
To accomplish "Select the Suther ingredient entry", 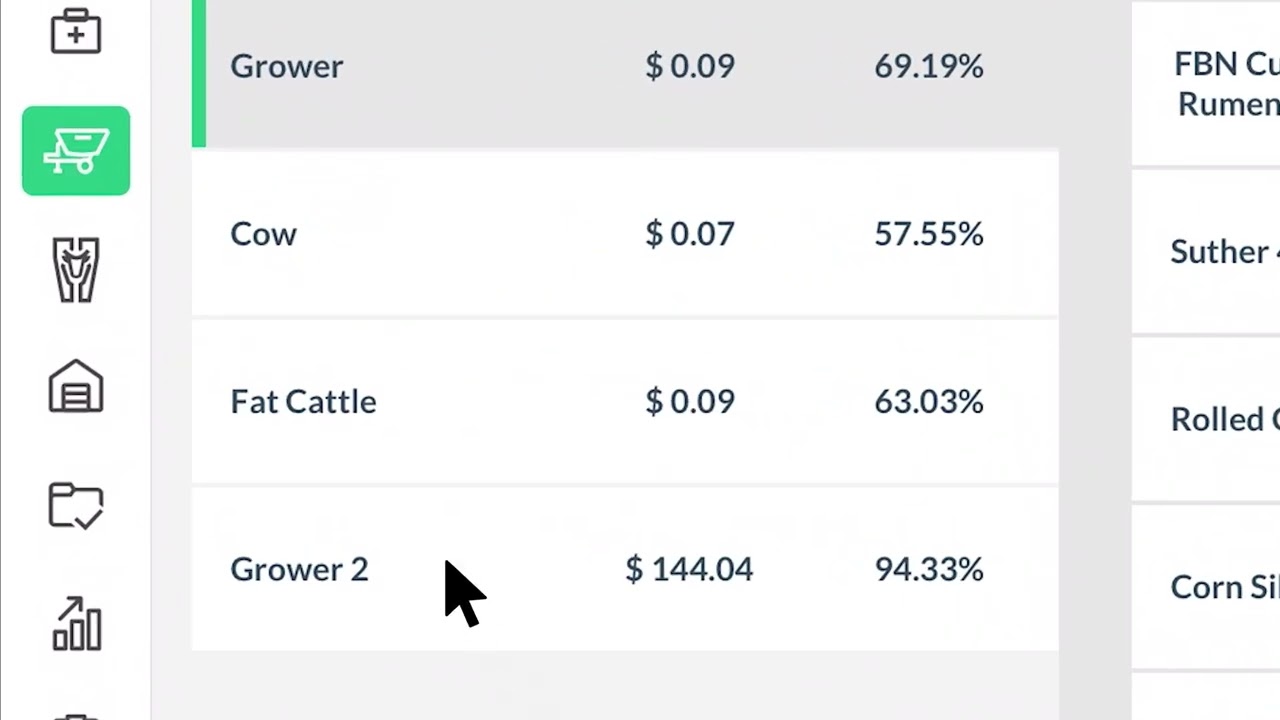I will coord(1224,252).
